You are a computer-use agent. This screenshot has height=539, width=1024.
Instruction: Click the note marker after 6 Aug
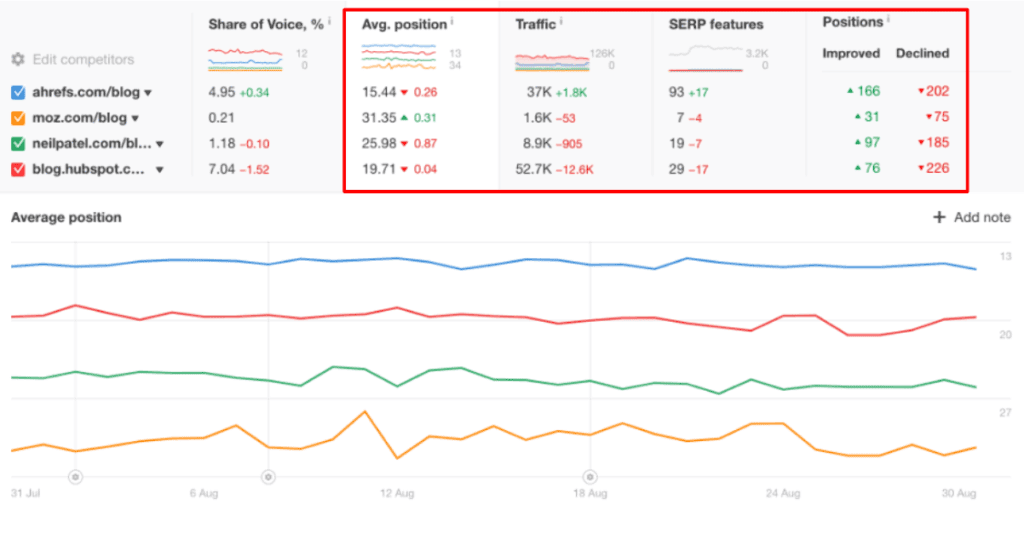coord(268,476)
